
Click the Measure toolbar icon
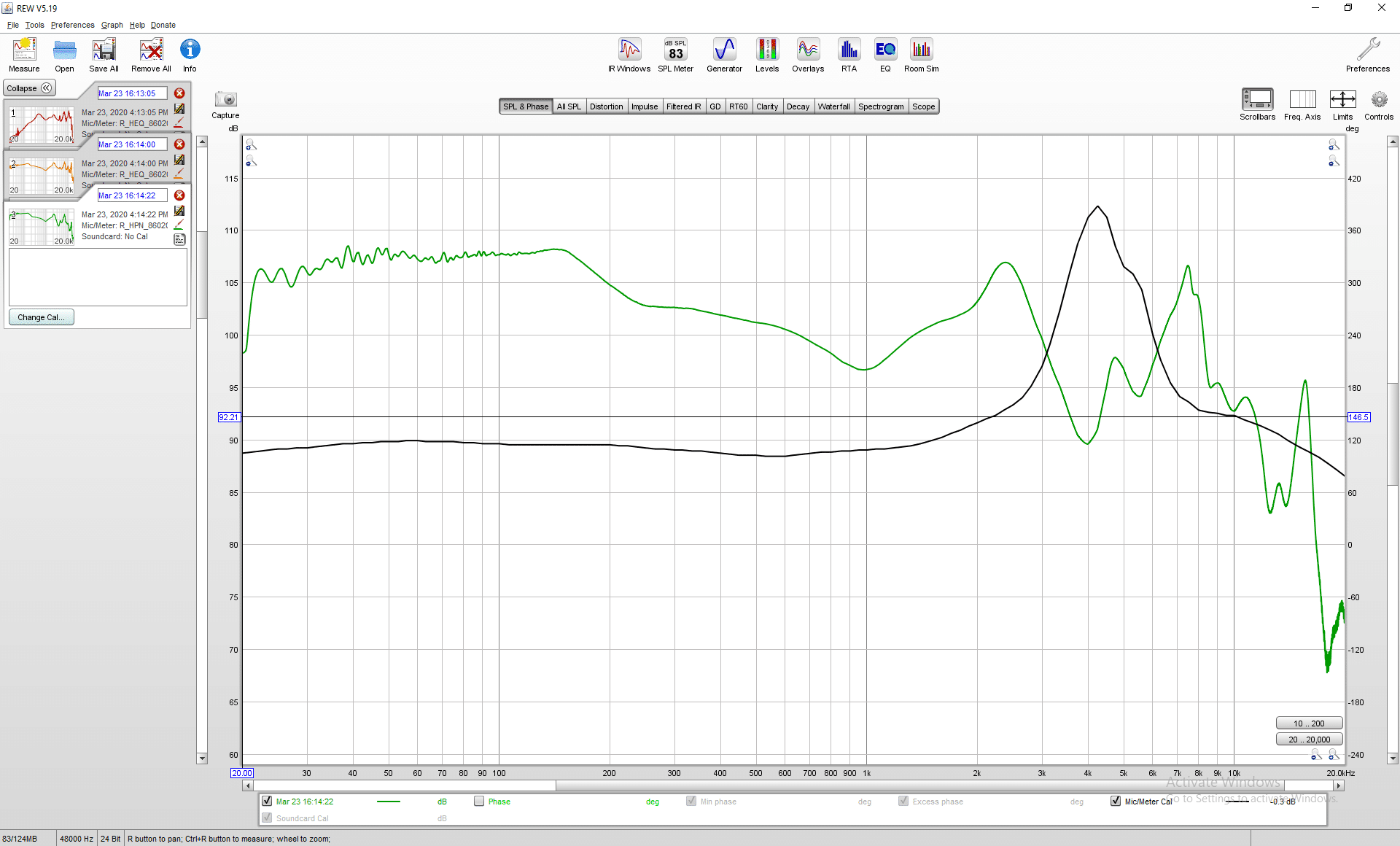tap(24, 55)
